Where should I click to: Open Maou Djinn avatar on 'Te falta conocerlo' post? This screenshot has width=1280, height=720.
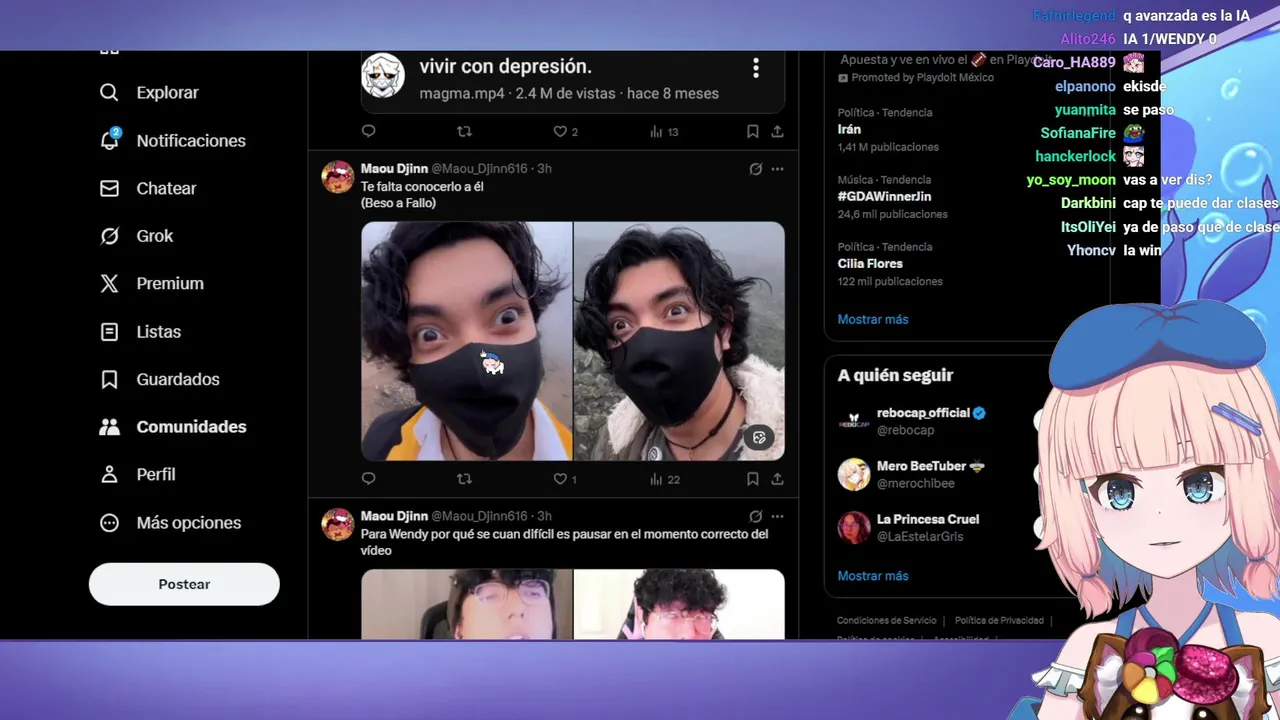338,177
